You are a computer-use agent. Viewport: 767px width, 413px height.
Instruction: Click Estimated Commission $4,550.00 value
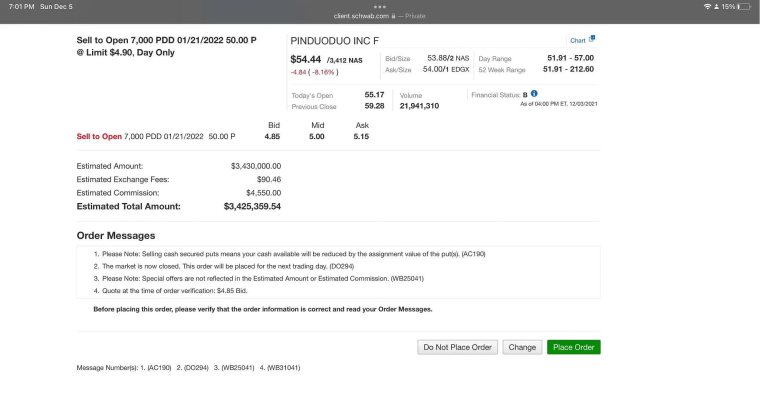(x=263, y=193)
